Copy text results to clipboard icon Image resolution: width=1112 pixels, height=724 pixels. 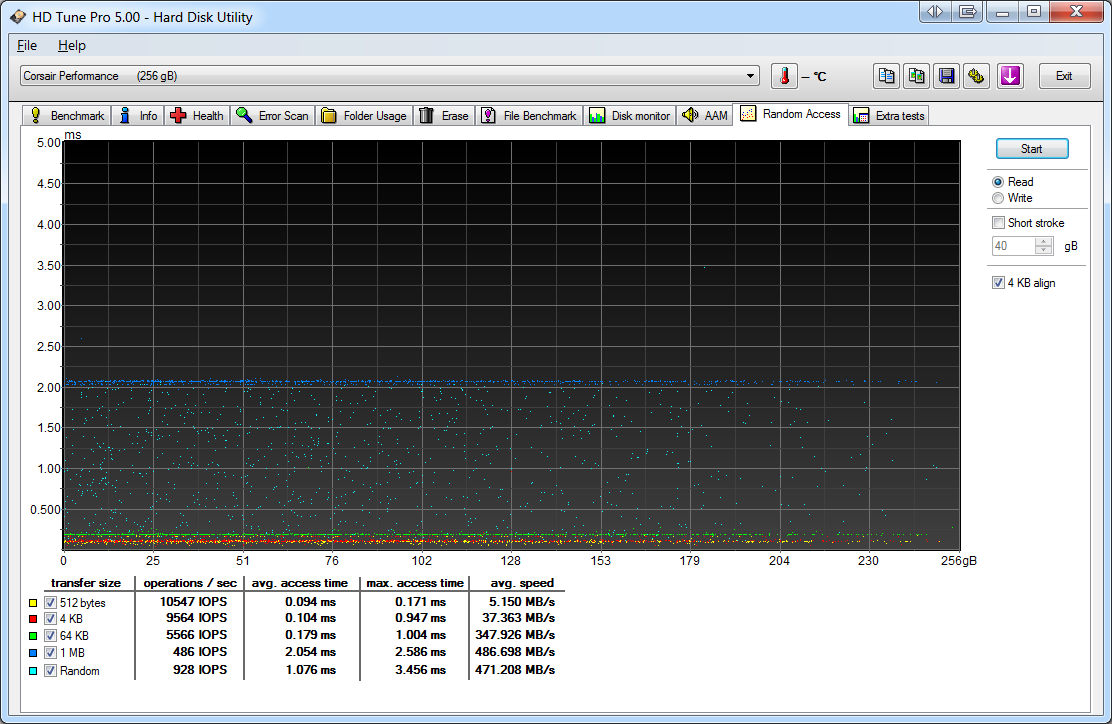886,76
